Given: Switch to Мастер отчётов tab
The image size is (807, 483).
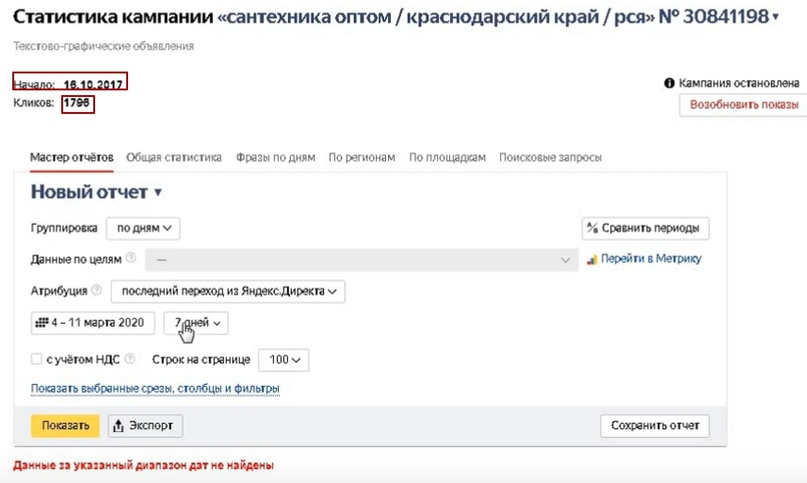Looking at the screenshot, I should tap(72, 157).
